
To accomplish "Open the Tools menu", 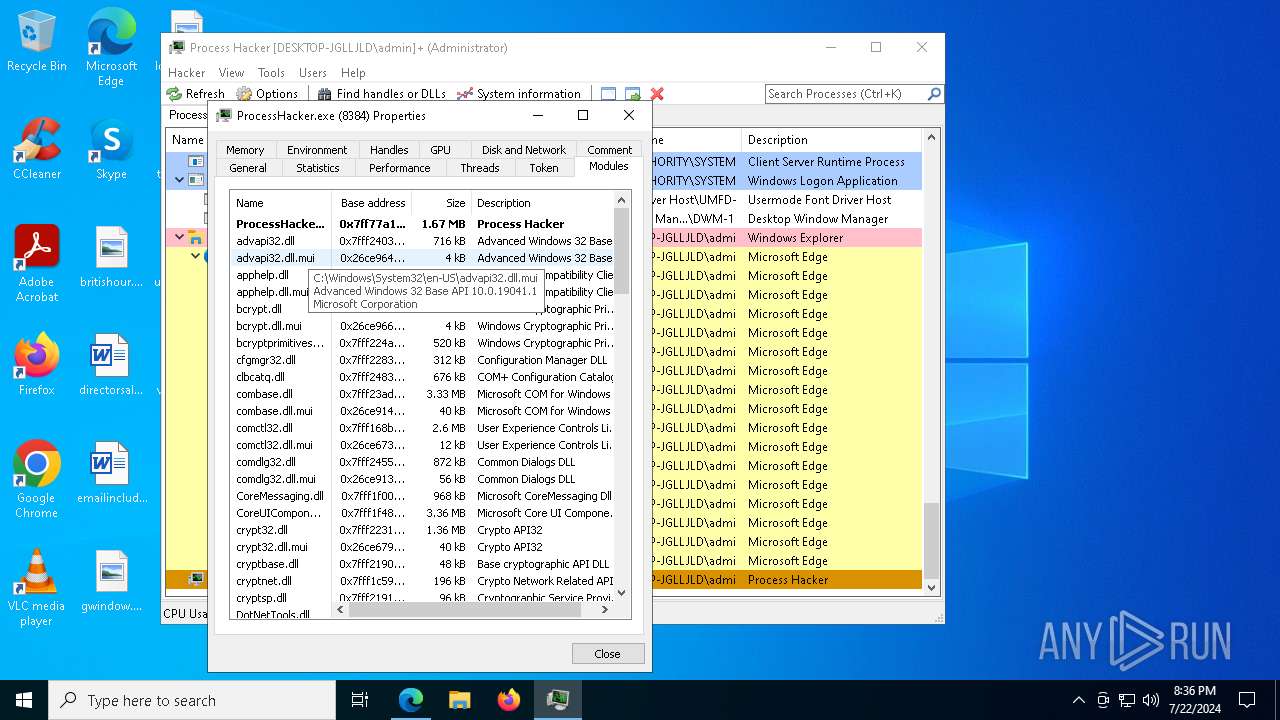I will (x=271, y=73).
